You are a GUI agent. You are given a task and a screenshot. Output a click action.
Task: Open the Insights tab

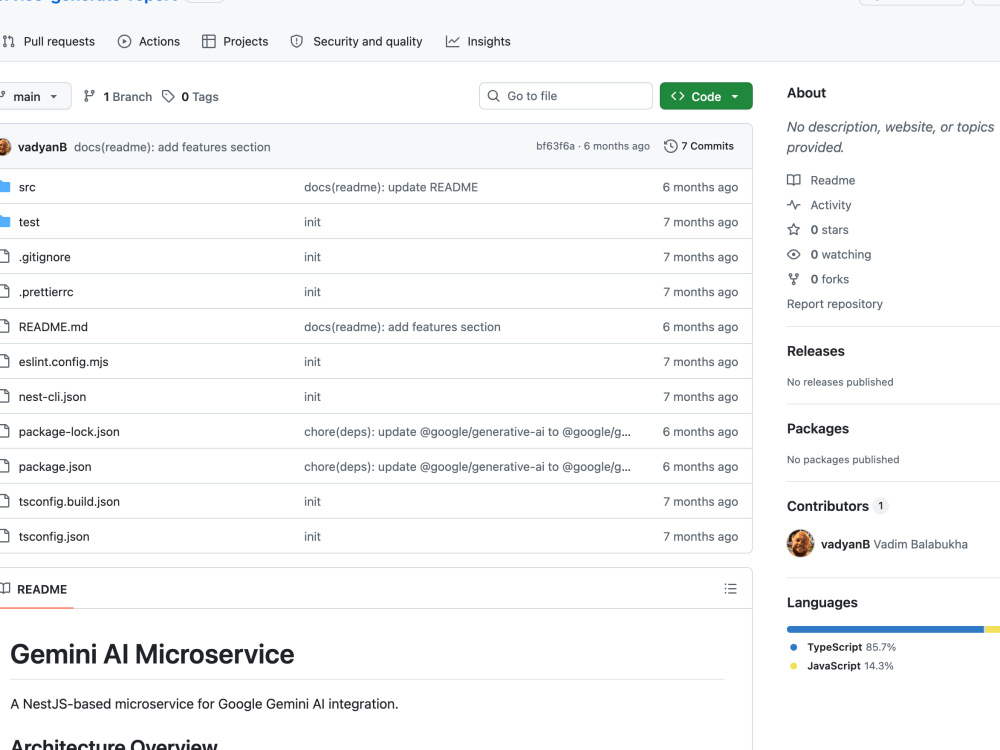(x=478, y=41)
